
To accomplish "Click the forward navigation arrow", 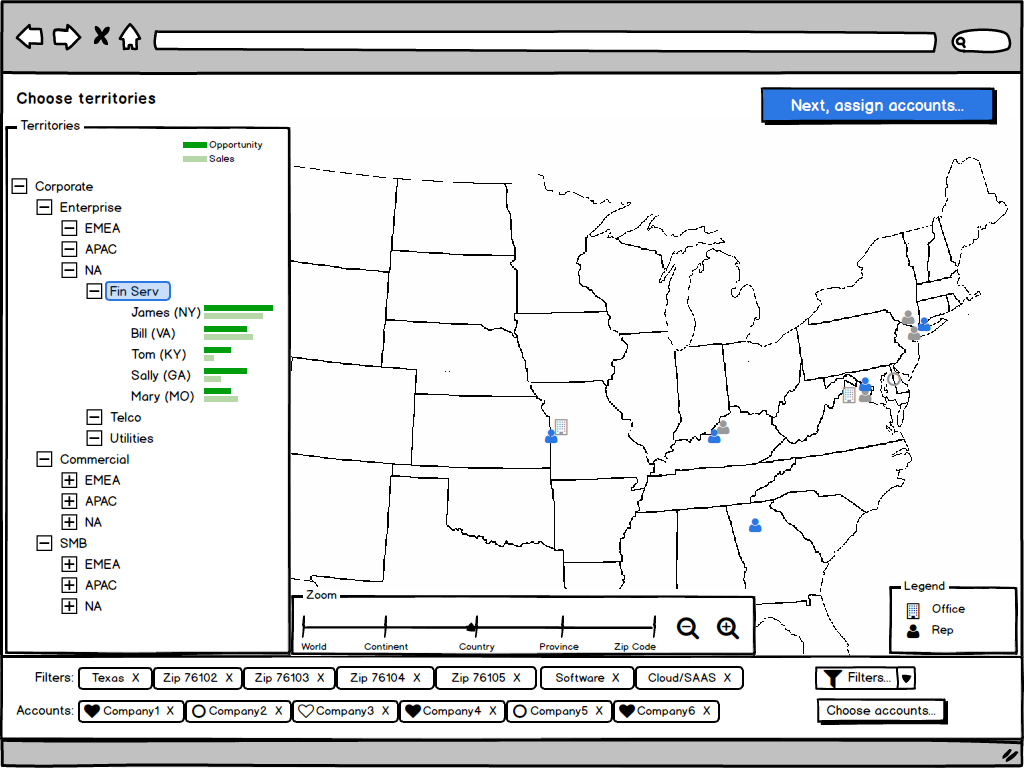I will (x=66, y=36).
